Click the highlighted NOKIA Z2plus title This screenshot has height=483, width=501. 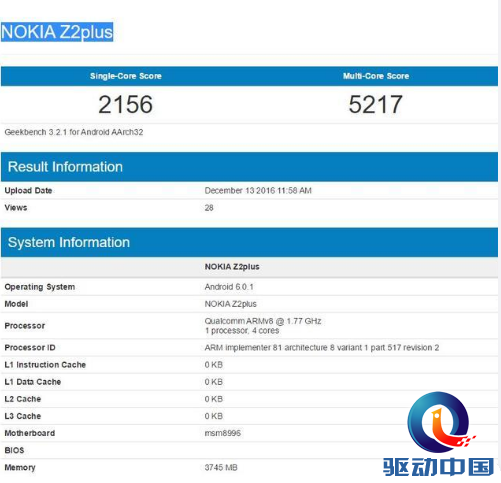pyautogui.click(x=57, y=32)
